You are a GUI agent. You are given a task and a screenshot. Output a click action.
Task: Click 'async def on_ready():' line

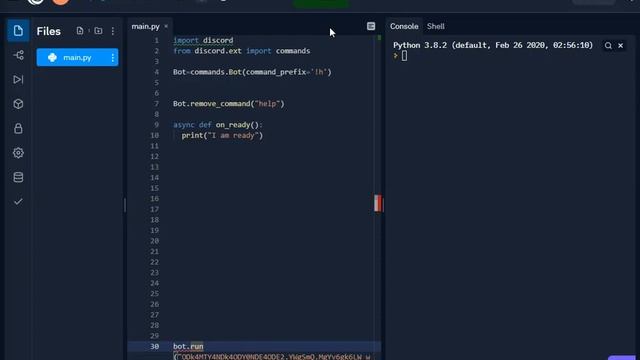click(218, 125)
